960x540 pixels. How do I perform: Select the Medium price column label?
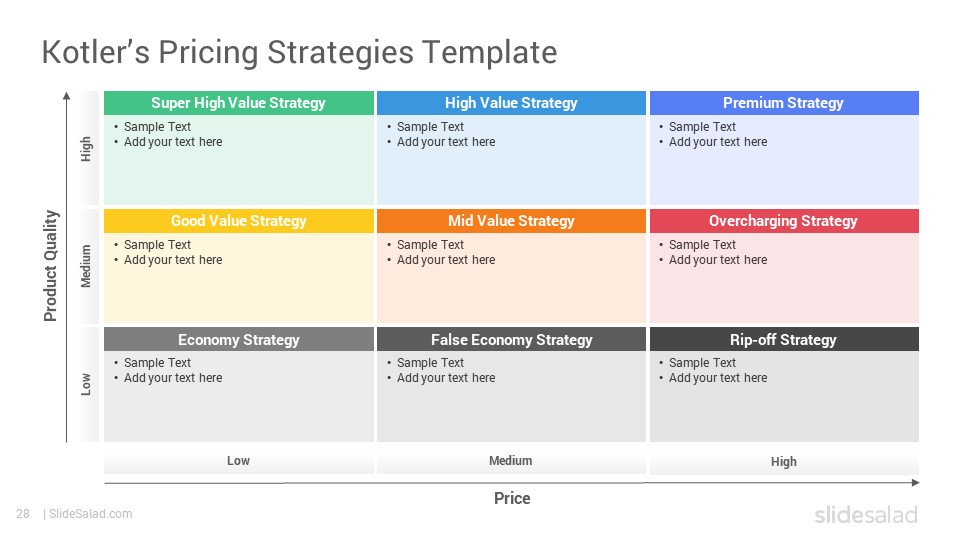(x=511, y=460)
